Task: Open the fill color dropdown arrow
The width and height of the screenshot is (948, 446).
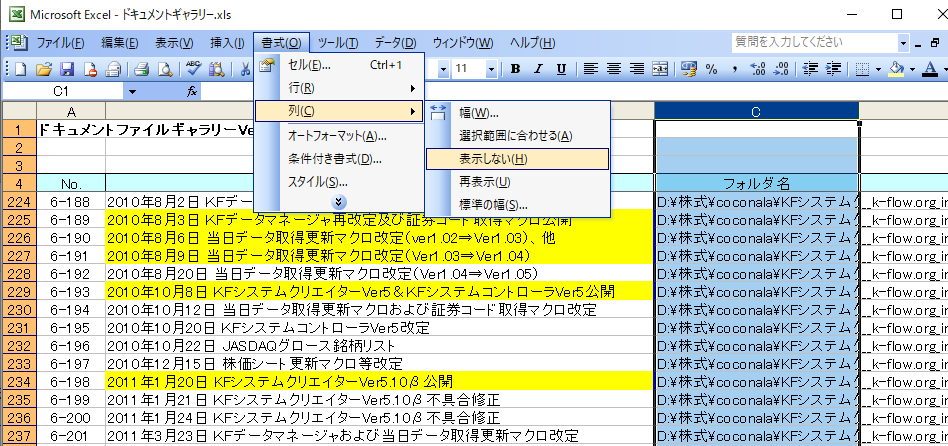Action: tap(912, 69)
